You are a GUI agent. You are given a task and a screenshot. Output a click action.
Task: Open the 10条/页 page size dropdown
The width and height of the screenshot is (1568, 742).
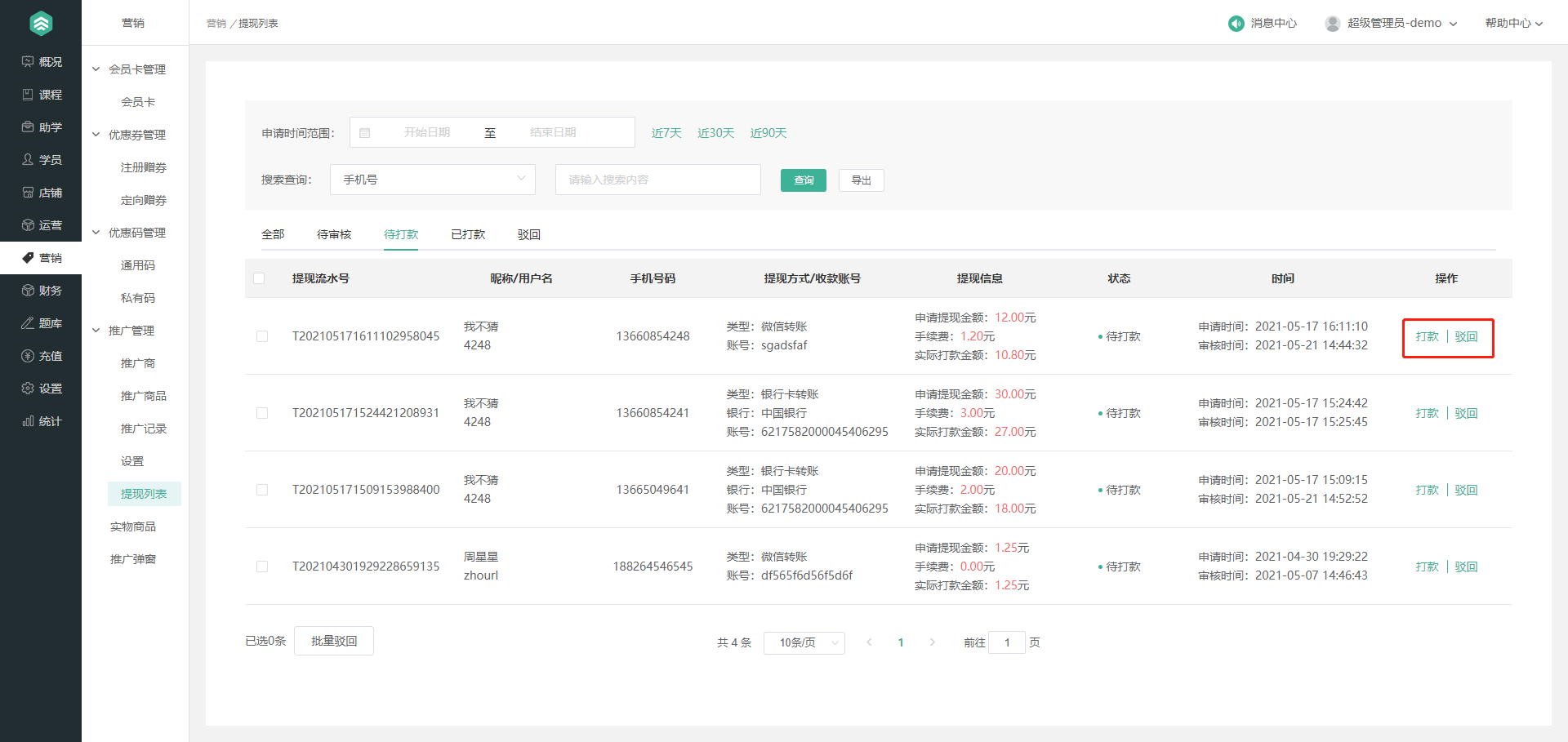tap(804, 642)
